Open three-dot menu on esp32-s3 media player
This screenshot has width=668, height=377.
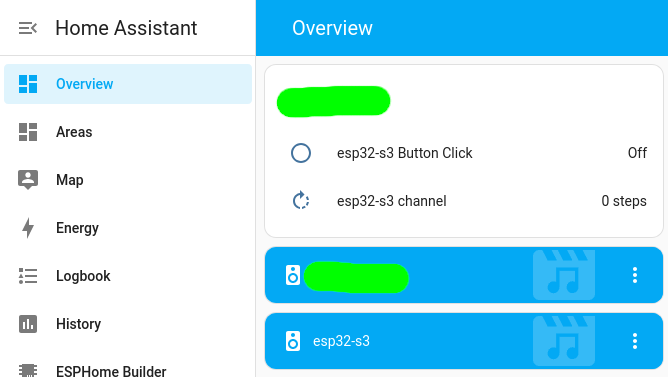point(635,341)
